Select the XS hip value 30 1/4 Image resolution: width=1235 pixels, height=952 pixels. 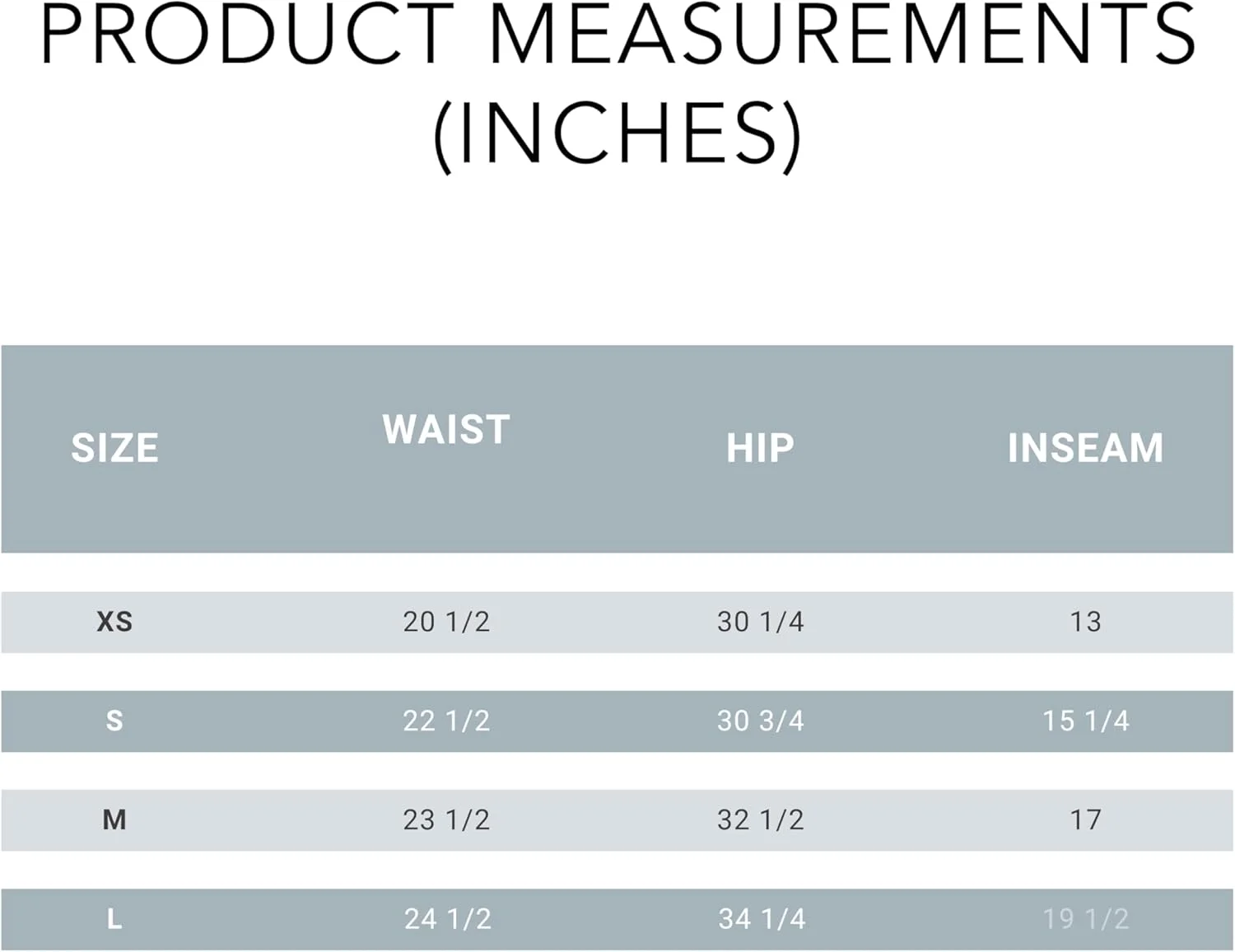coord(760,622)
